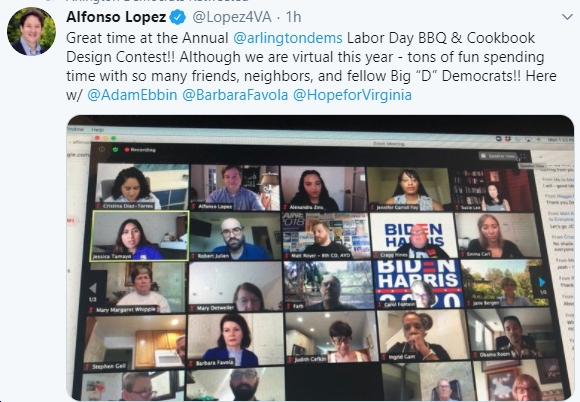Open Alfonso Lopez's profile avatar
Viewport: 580px width, 402px height.
coord(31,32)
